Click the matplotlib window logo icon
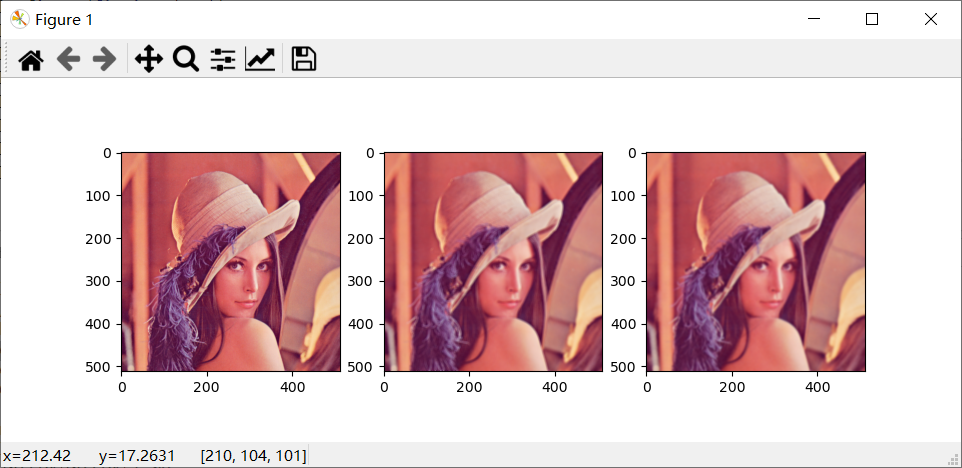Viewport: 962px width, 468px height. click(x=20, y=19)
